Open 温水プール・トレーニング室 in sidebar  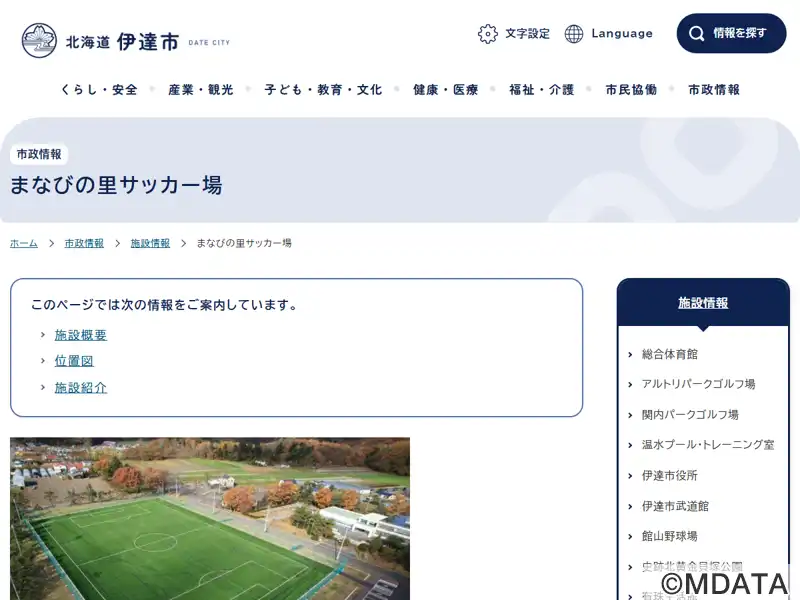[x=708, y=445]
